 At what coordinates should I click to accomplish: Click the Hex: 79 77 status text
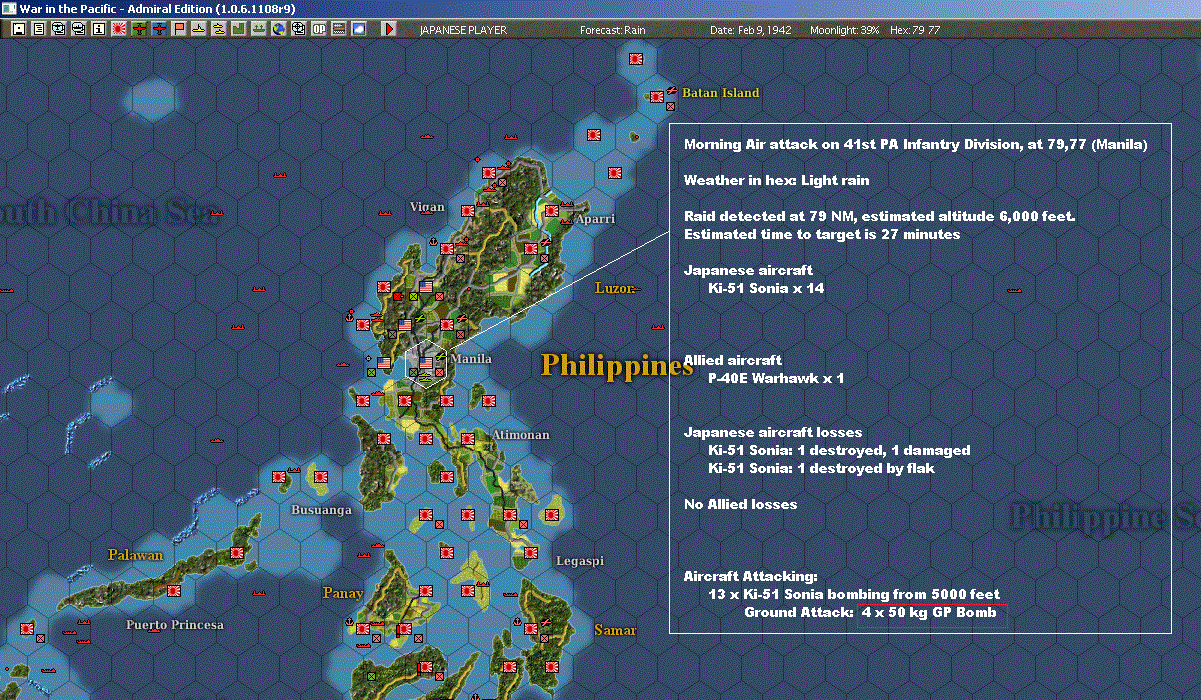913,30
